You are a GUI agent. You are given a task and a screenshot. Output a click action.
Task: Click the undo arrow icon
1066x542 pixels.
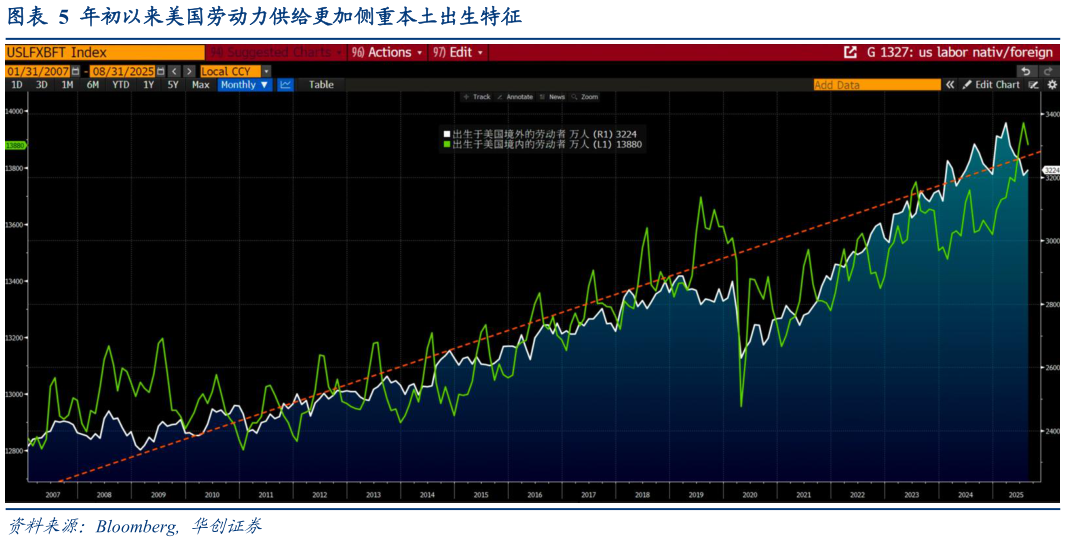click(x=1026, y=71)
